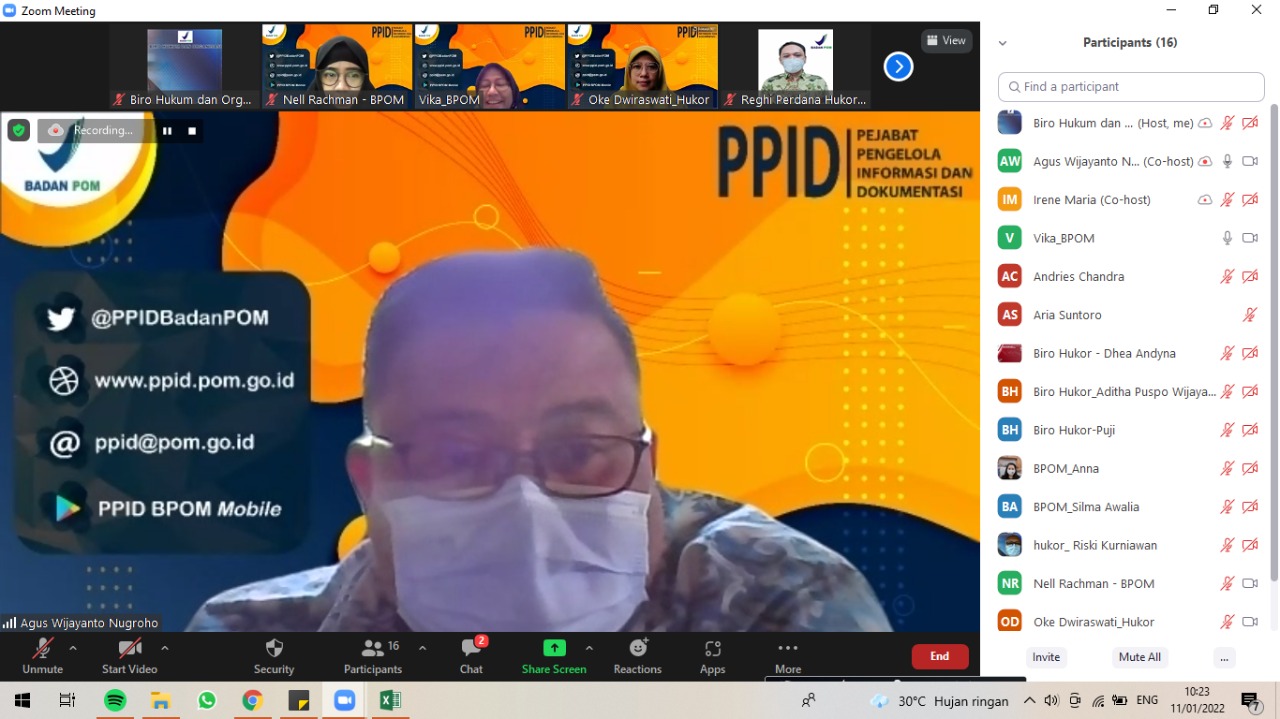Image resolution: width=1280 pixels, height=719 pixels.
Task: Click the AW avatar for Agus Wijayanto
Action: [x=1010, y=161]
